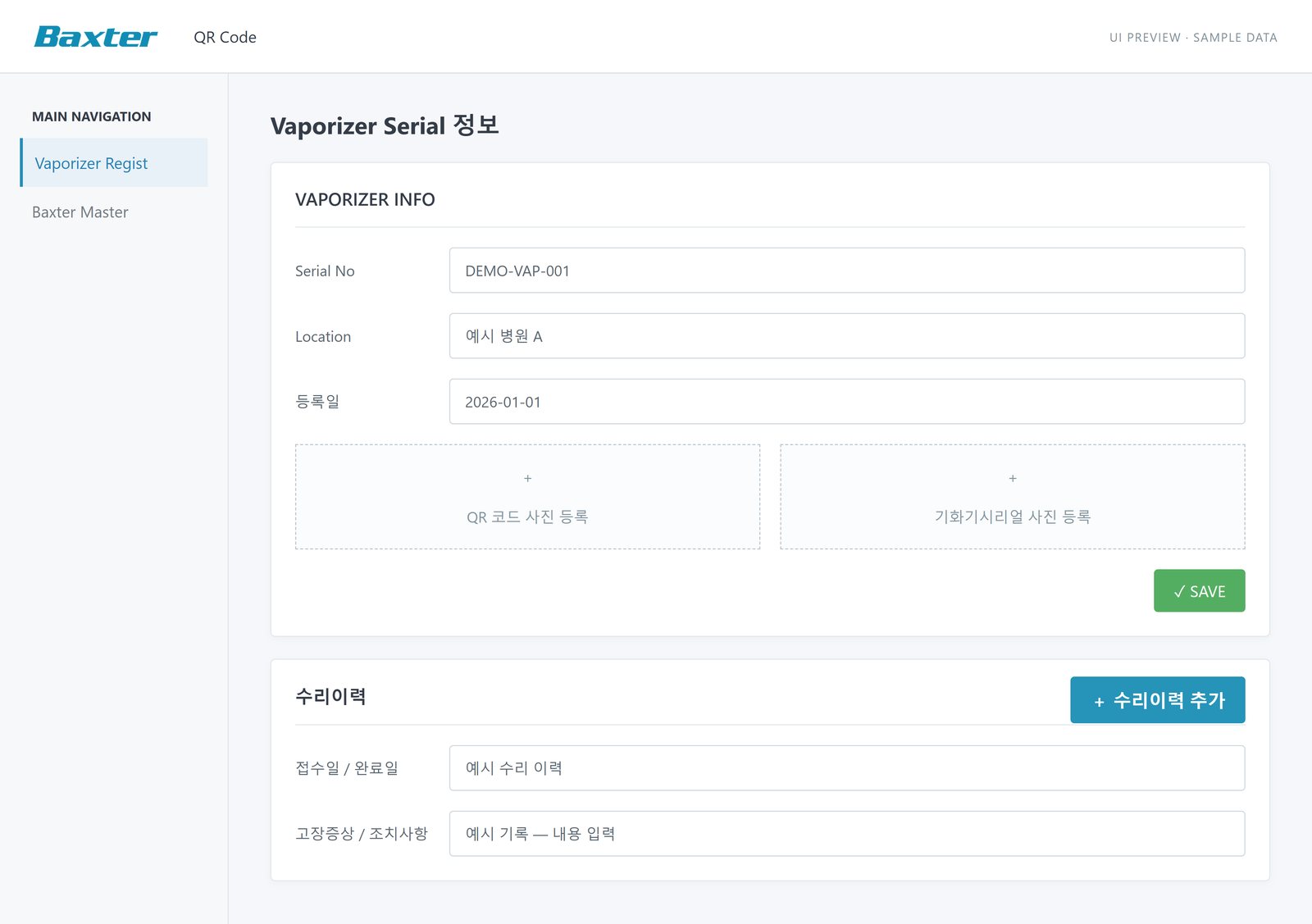Image resolution: width=1312 pixels, height=924 pixels.
Task: Add repair history with 수리이력 추가
Action: pyautogui.click(x=1157, y=700)
